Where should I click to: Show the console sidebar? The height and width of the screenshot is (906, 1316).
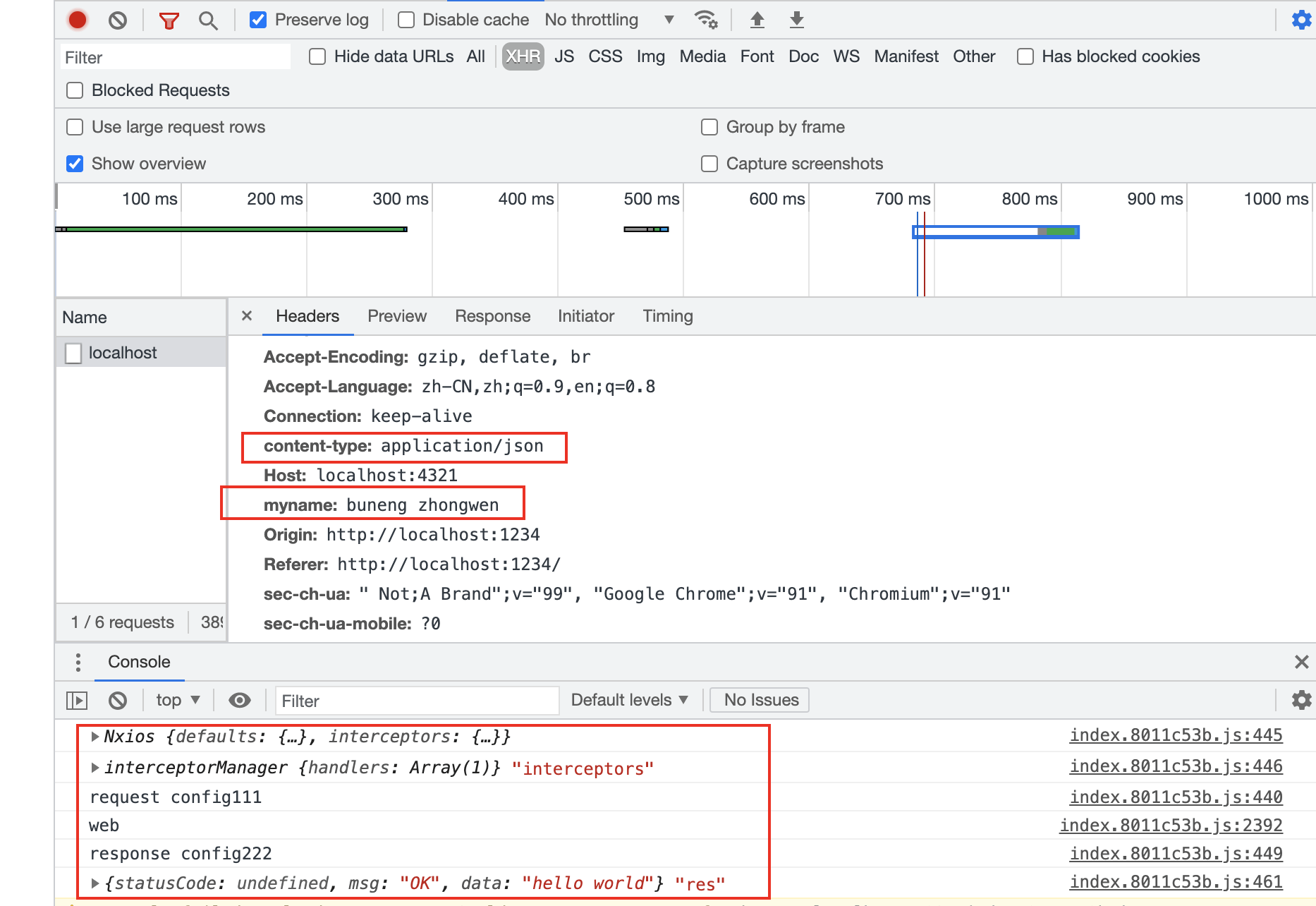77,700
